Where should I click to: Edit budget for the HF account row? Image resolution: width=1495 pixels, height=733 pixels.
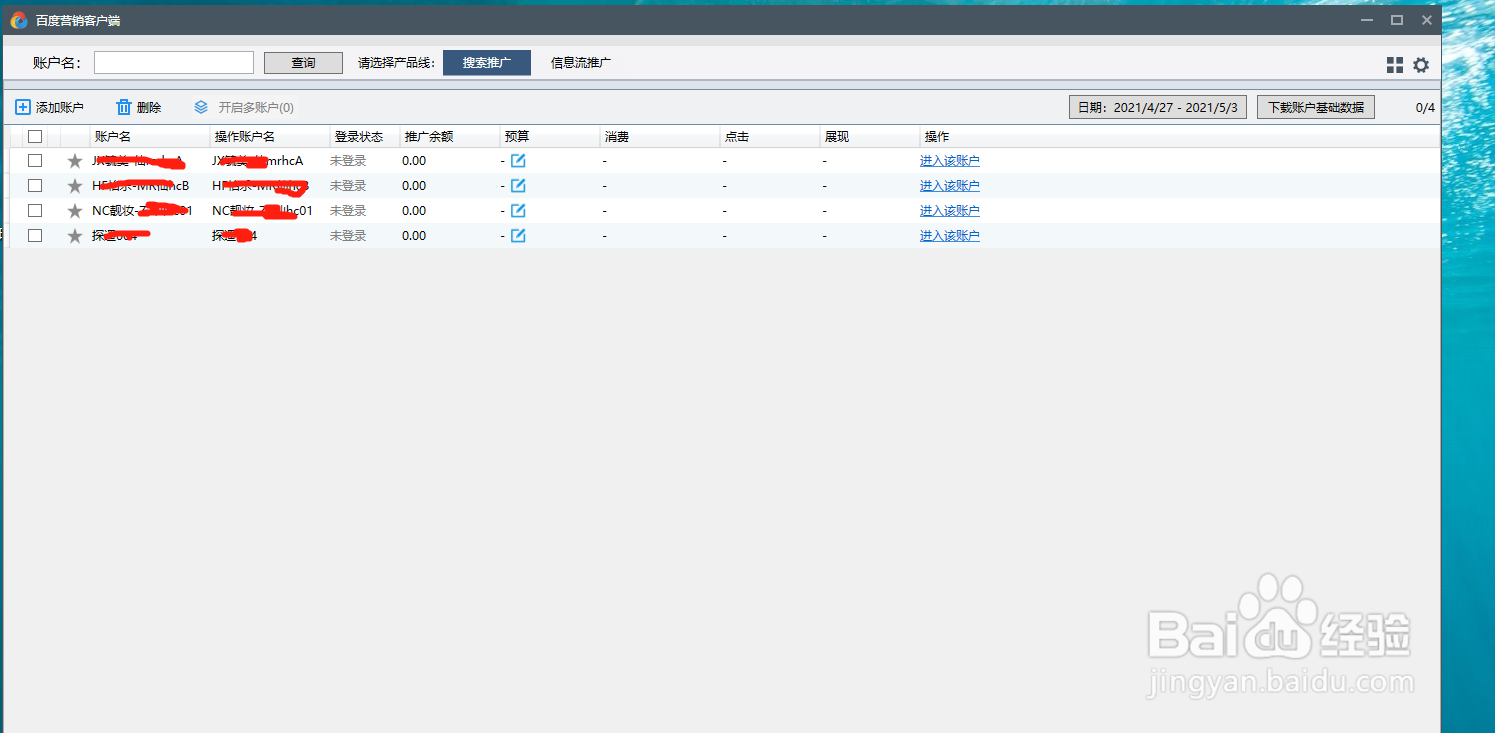pos(518,185)
